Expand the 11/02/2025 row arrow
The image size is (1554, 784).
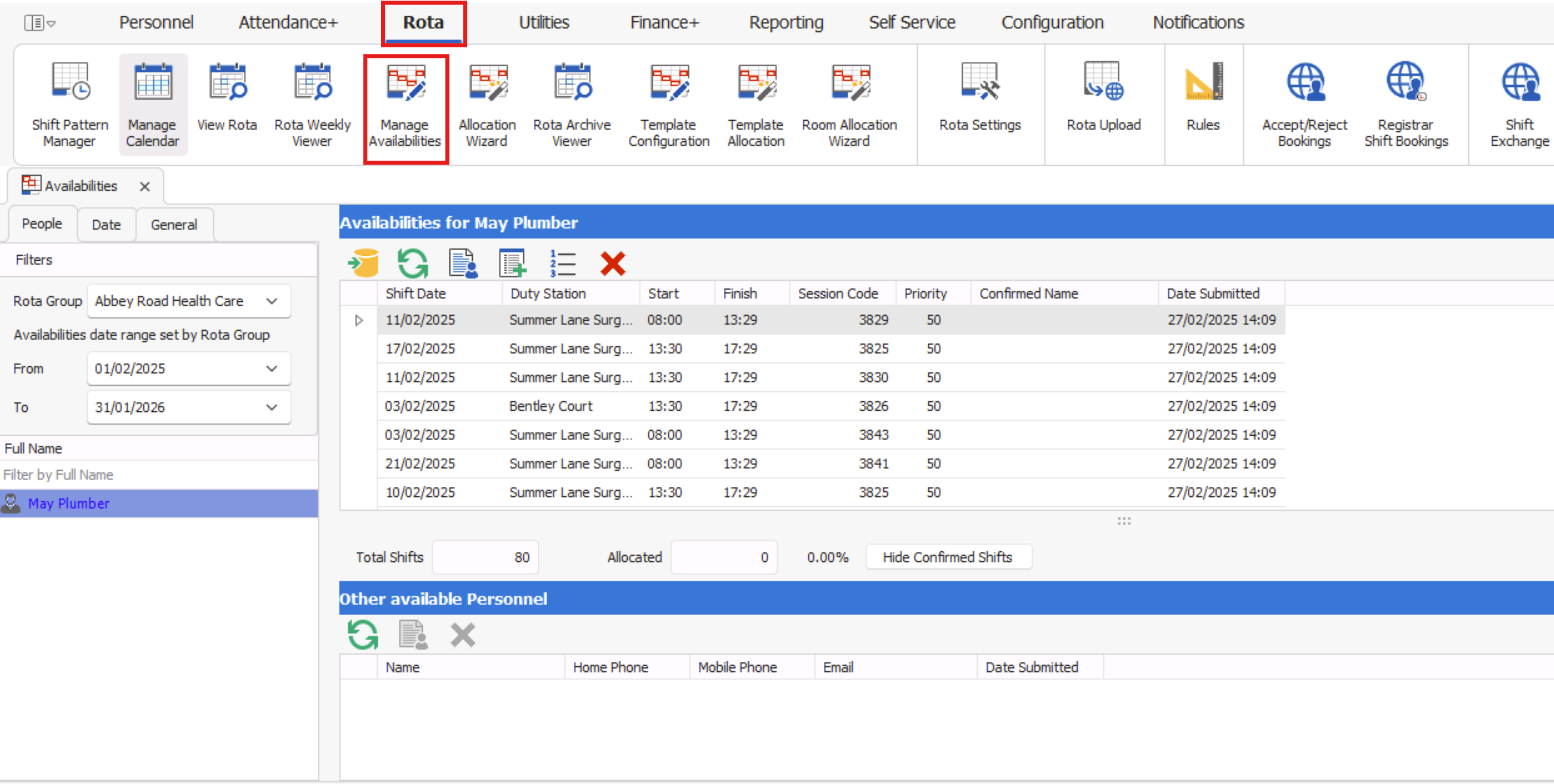click(x=359, y=321)
